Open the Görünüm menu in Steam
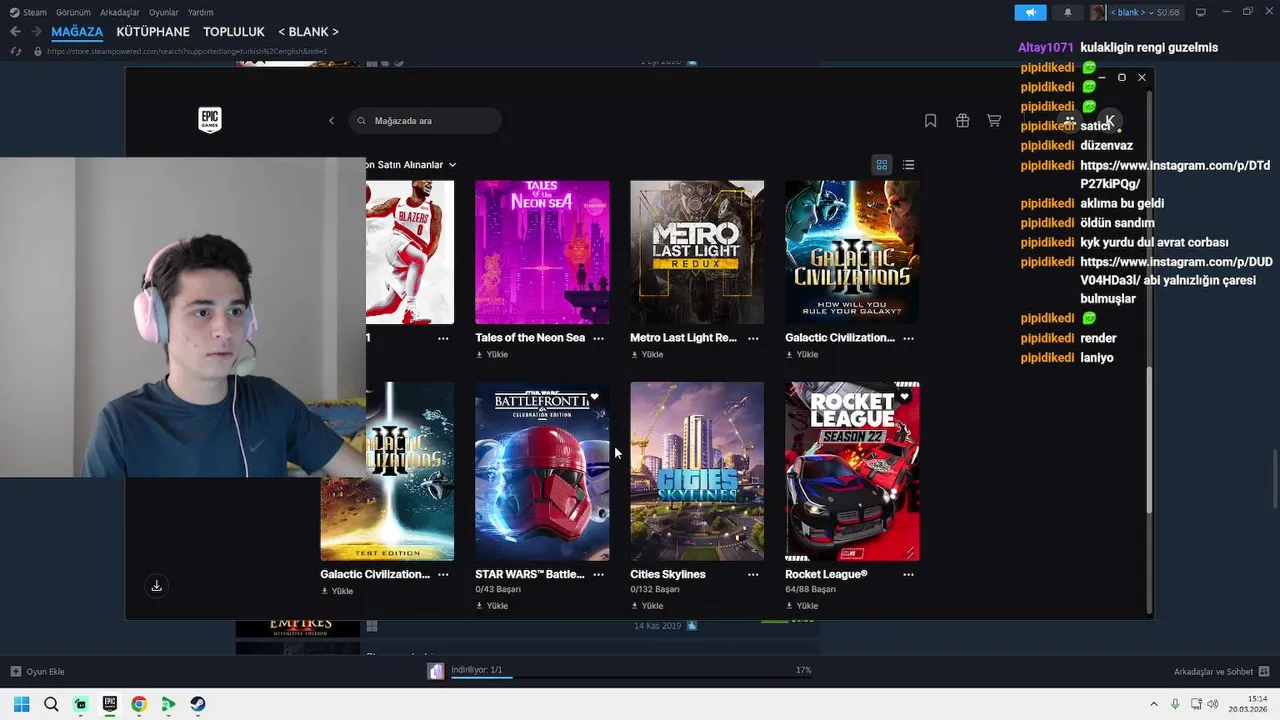Screen dimensions: 1280x720 point(73,12)
